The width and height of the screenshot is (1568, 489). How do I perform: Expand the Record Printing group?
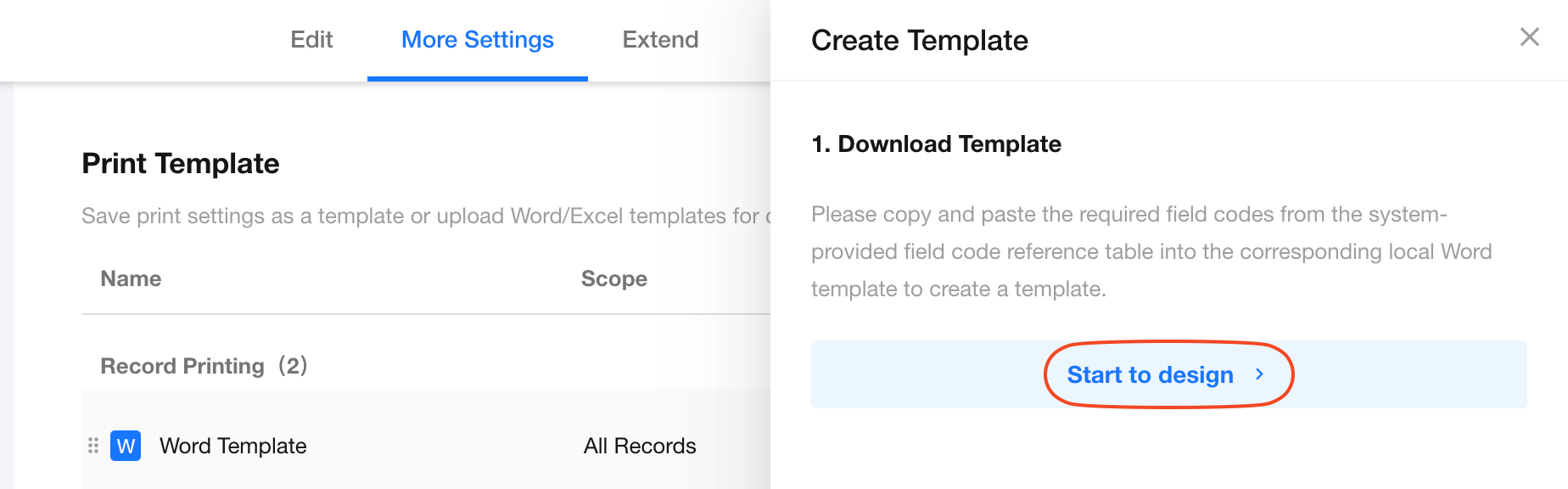pyautogui.click(x=182, y=366)
